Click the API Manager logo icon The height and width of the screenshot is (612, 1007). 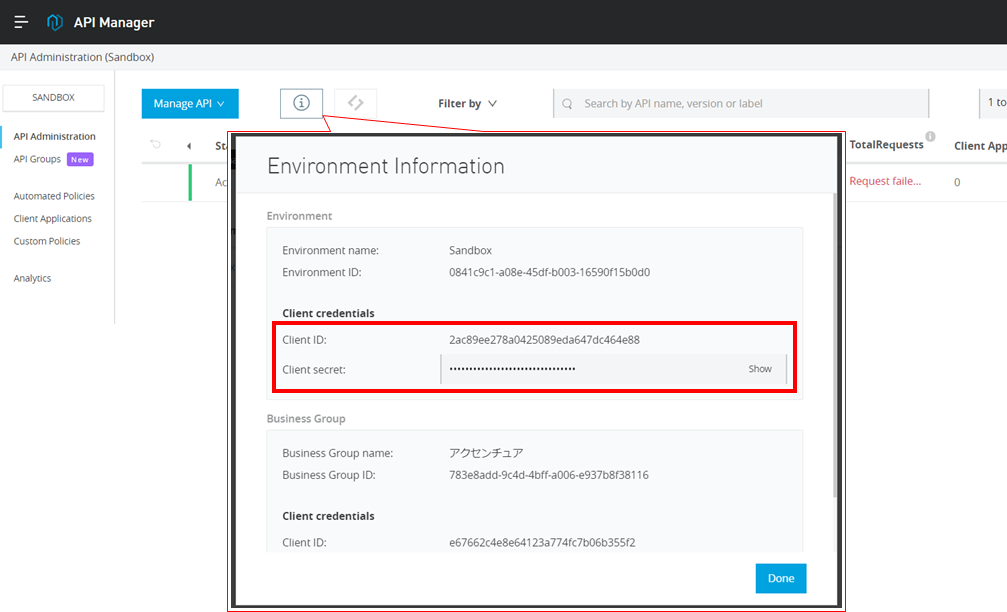pyautogui.click(x=55, y=22)
